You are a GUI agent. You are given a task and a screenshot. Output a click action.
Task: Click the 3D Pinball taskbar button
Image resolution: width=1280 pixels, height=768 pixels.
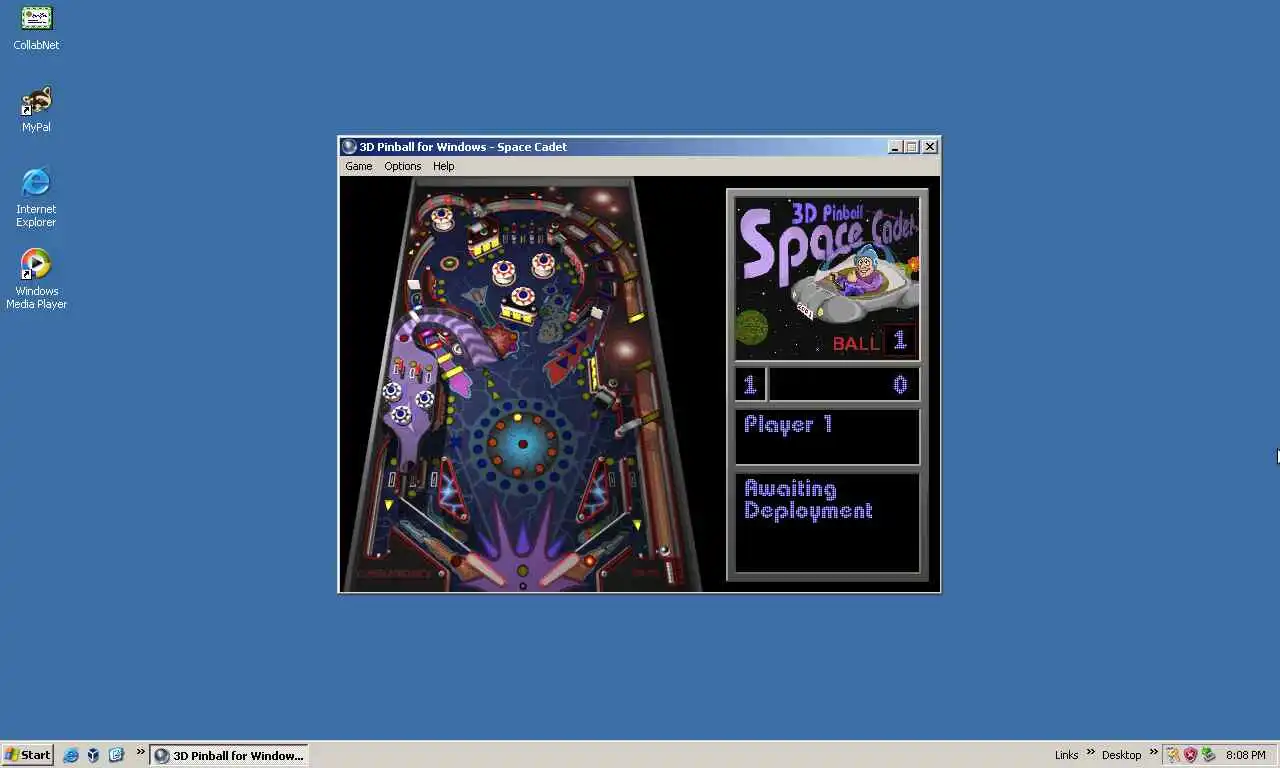[229, 755]
